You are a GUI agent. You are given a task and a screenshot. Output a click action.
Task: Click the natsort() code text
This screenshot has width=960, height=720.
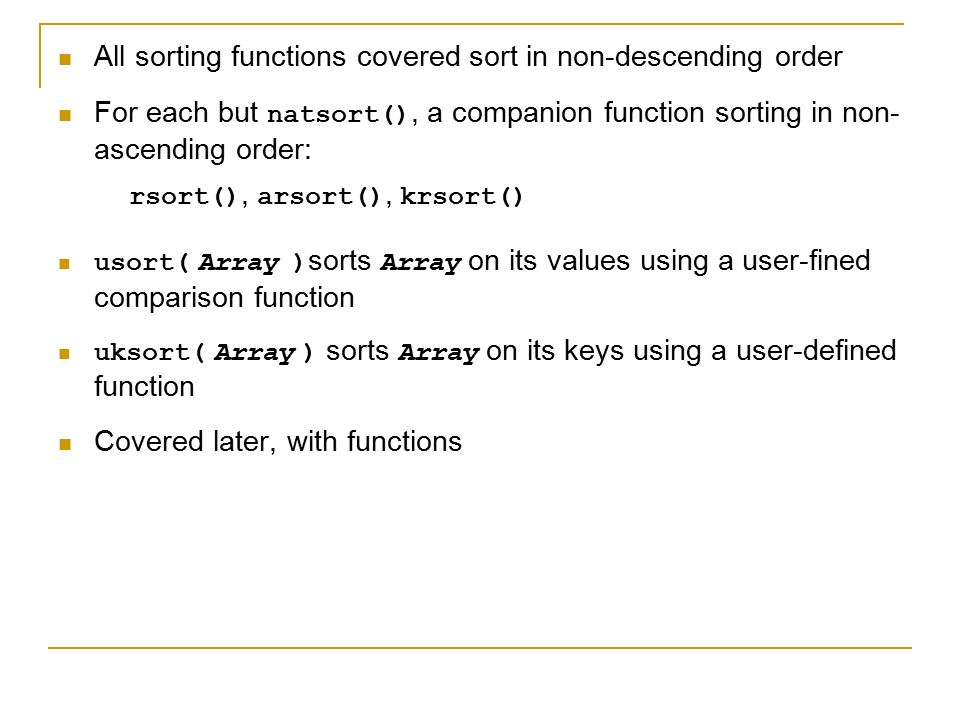coord(337,114)
